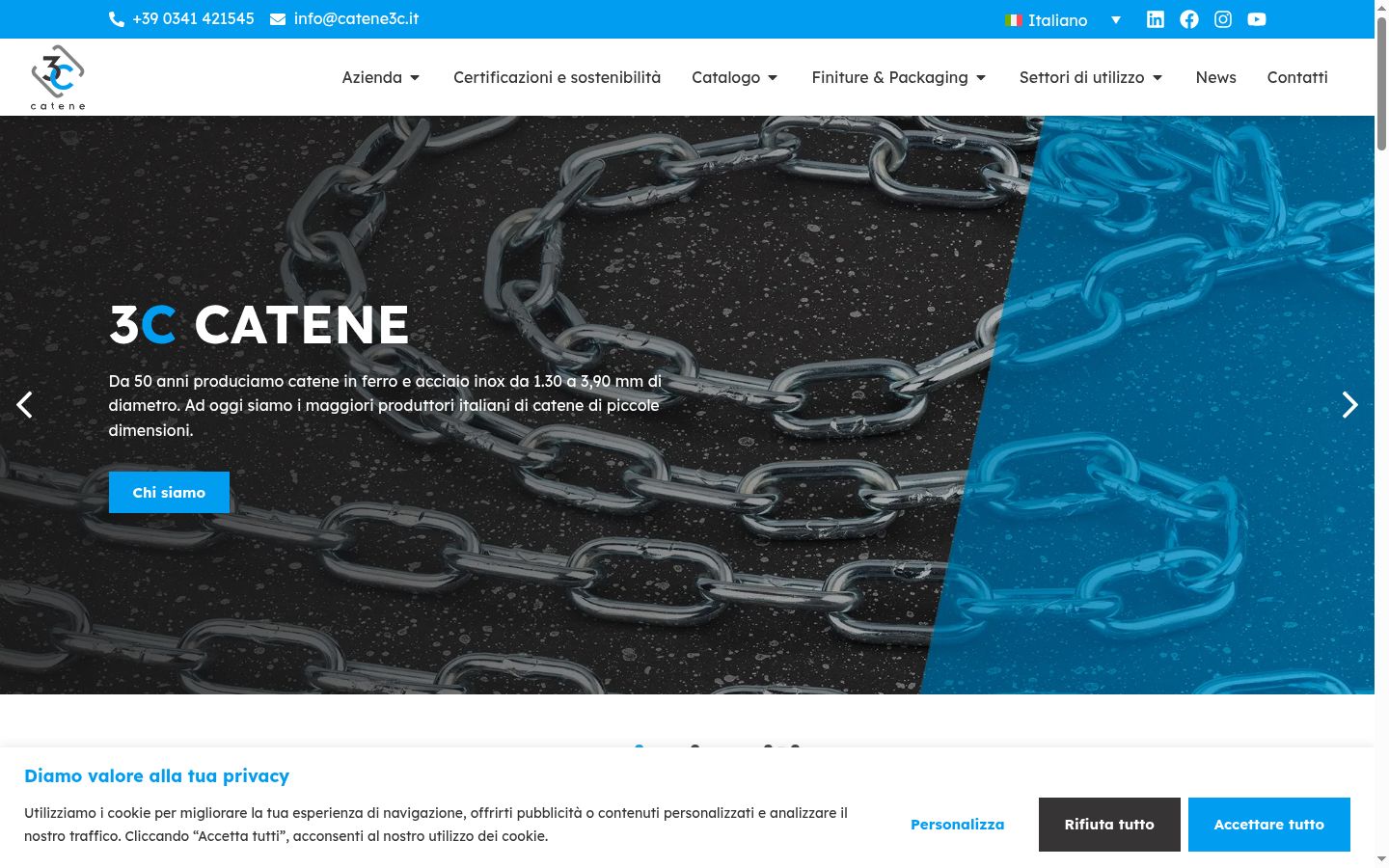Image resolution: width=1389 pixels, height=868 pixels.
Task: Click the Chi siamo button
Action: [x=169, y=492]
